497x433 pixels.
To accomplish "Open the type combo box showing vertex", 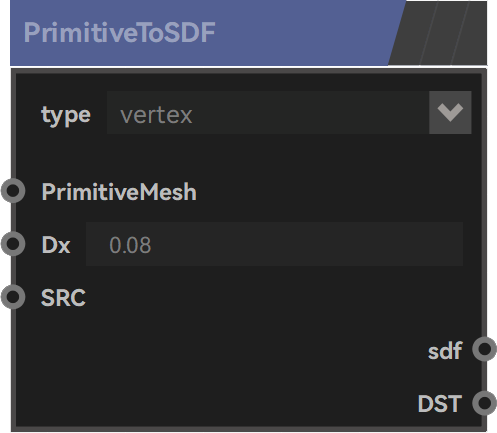I will (289, 112).
